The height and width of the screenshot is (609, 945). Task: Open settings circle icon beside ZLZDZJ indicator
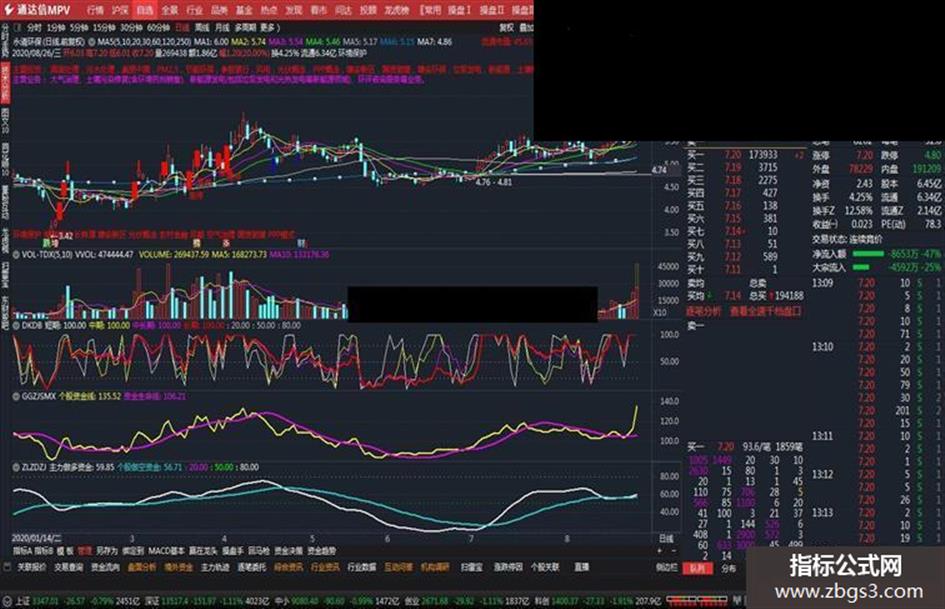click(x=16, y=467)
